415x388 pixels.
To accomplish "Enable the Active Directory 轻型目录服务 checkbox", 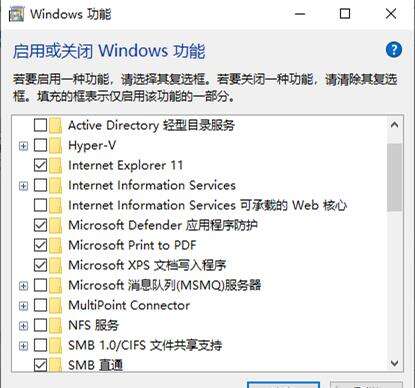I will click(40, 125).
